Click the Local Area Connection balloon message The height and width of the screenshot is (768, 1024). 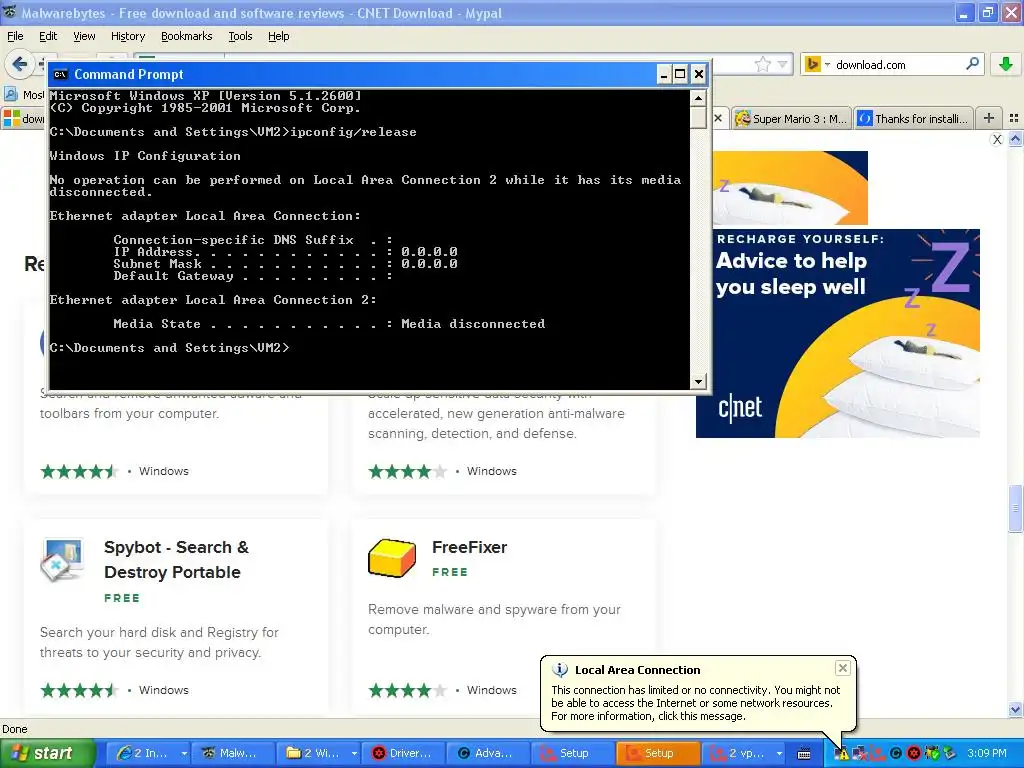coord(696,703)
